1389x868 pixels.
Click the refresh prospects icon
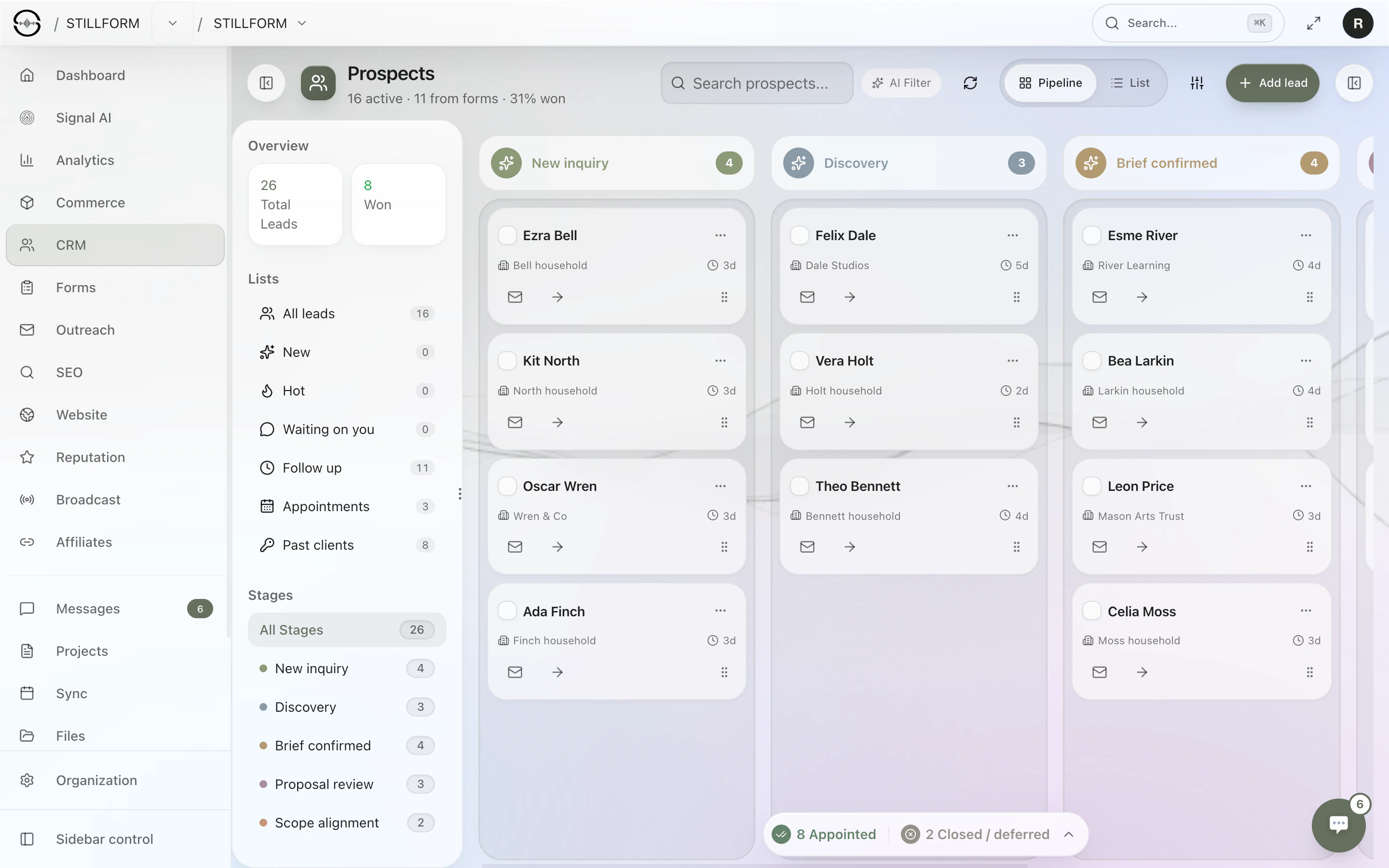click(x=970, y=83)
